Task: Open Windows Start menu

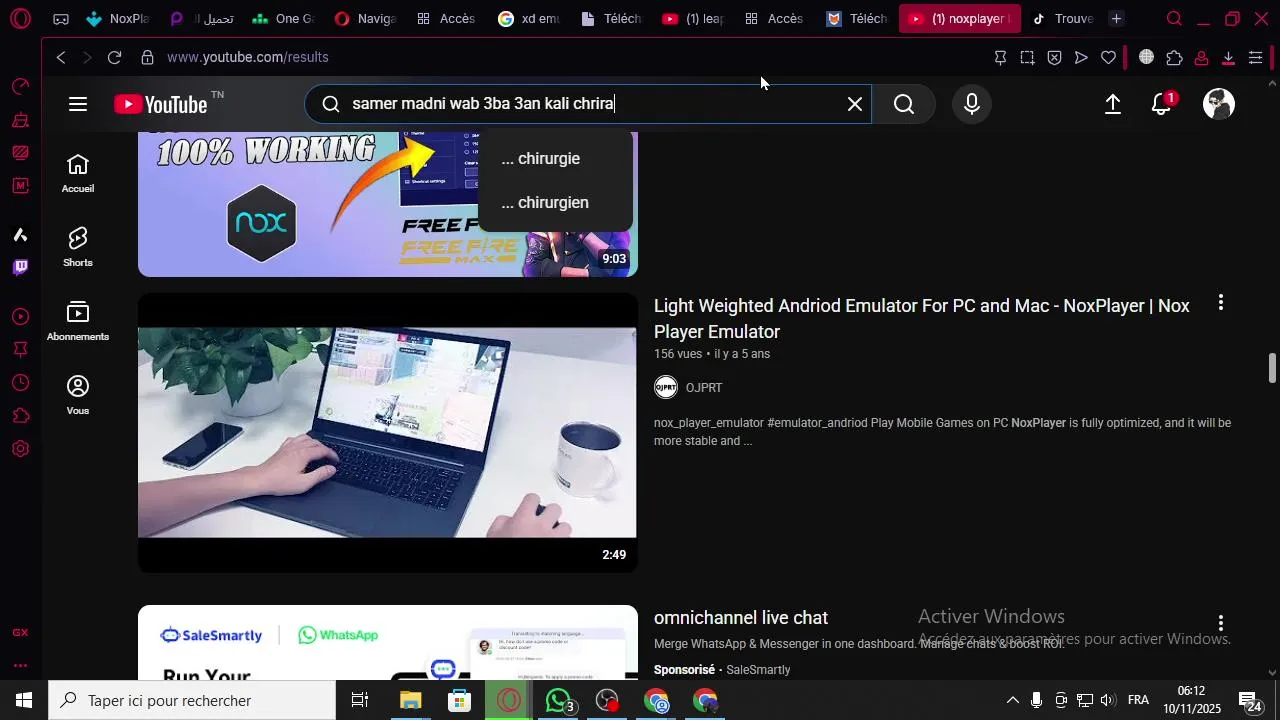Action: point(24,701)
